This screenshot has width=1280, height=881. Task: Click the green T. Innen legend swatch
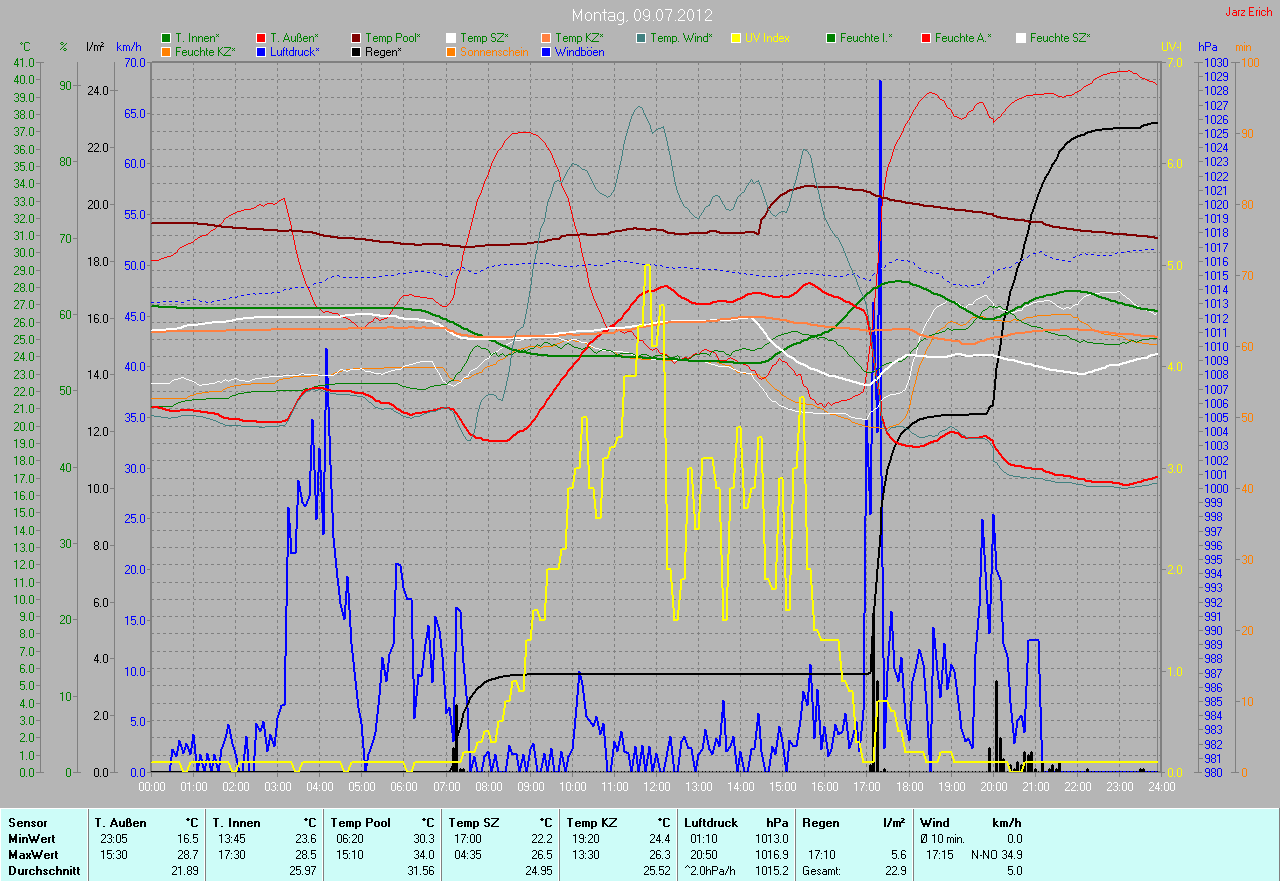166,38
